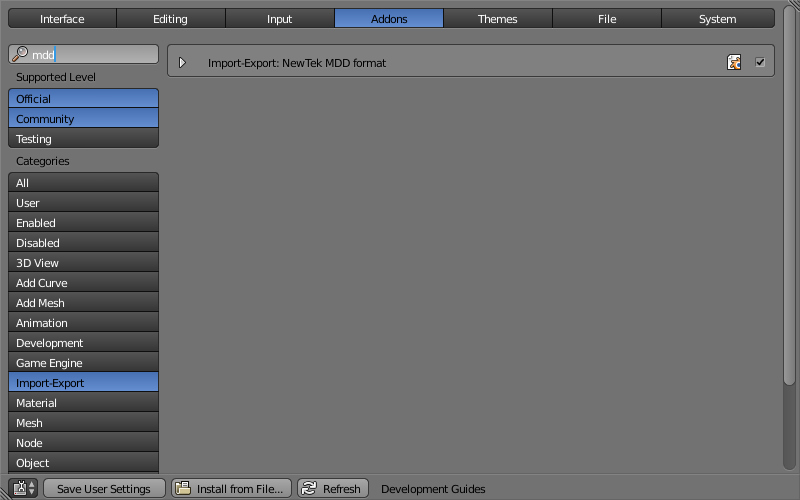The height and width of the screenshot is (500, 800).
Task: Select the Addons tab
Action: [x=389, y=19]
